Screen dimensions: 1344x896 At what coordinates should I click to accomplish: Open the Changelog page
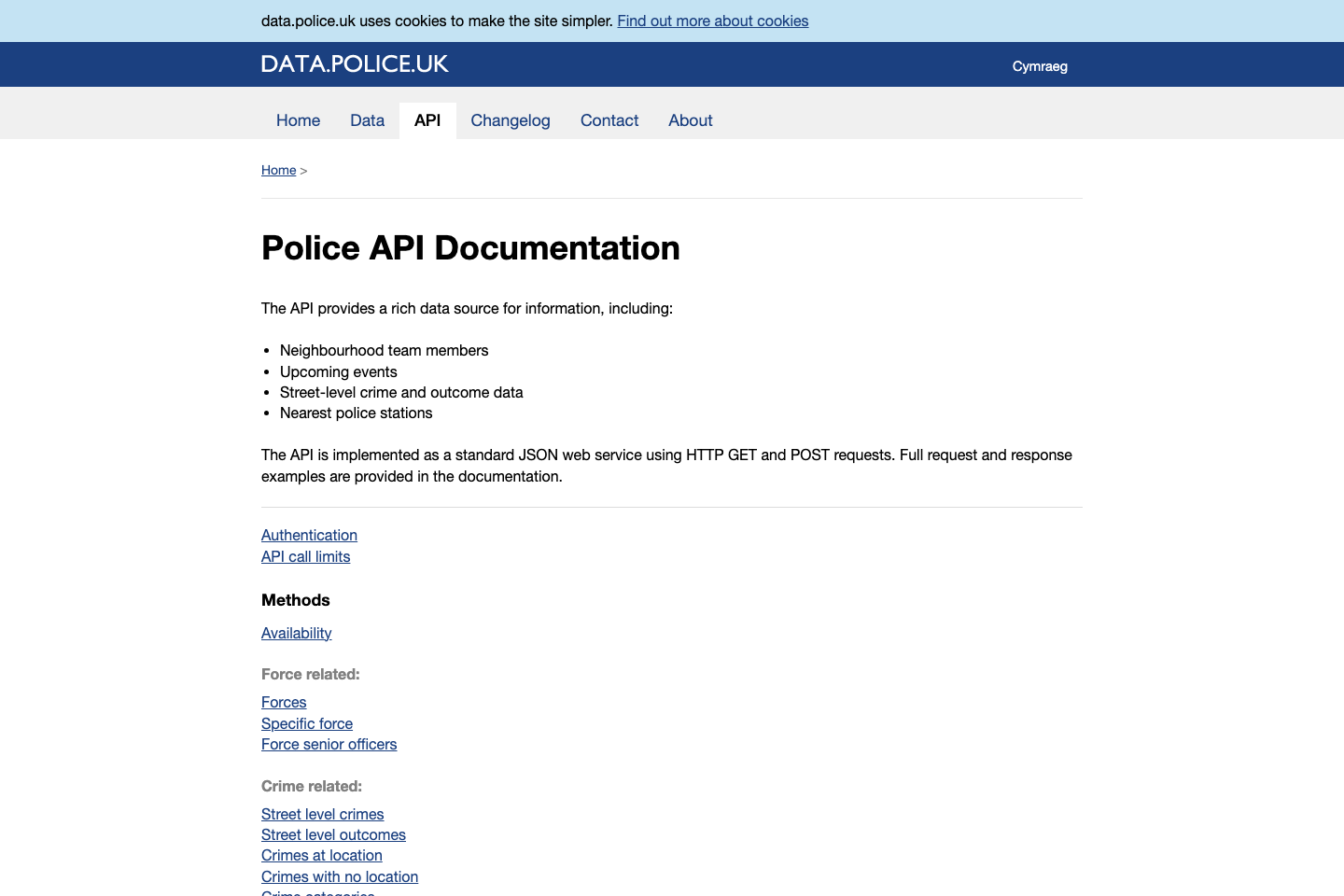[x=511, y=120]
